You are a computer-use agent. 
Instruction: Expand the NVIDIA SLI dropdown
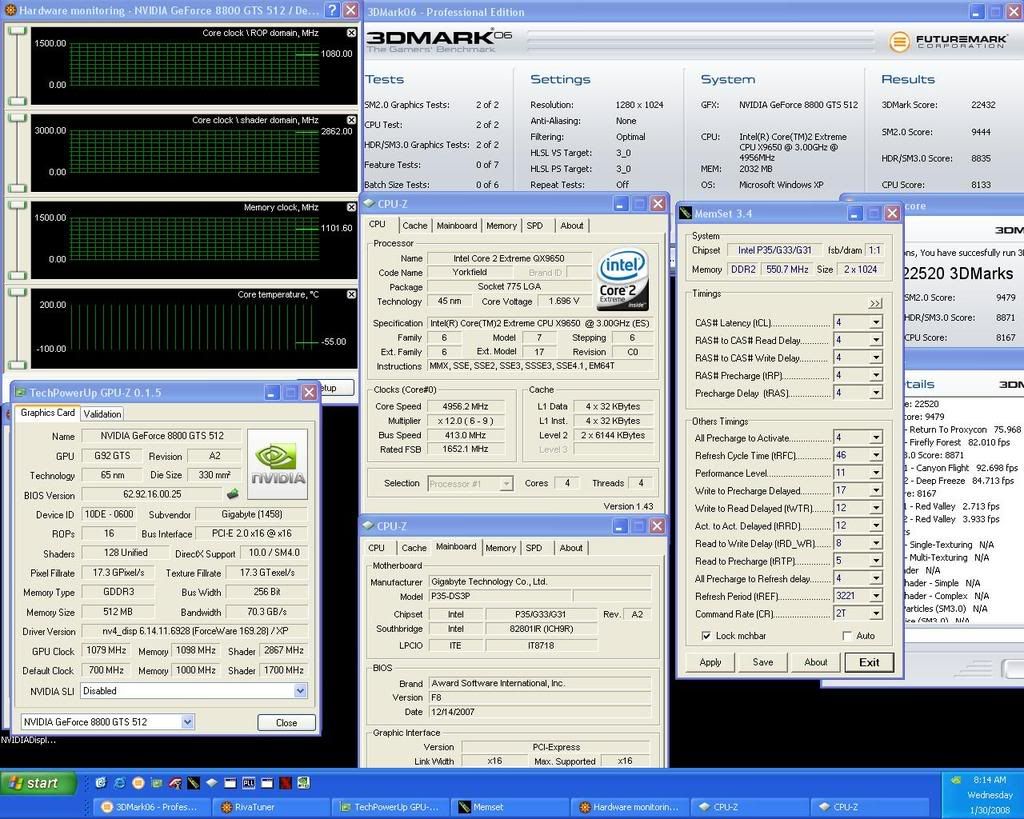coord(300,691)
